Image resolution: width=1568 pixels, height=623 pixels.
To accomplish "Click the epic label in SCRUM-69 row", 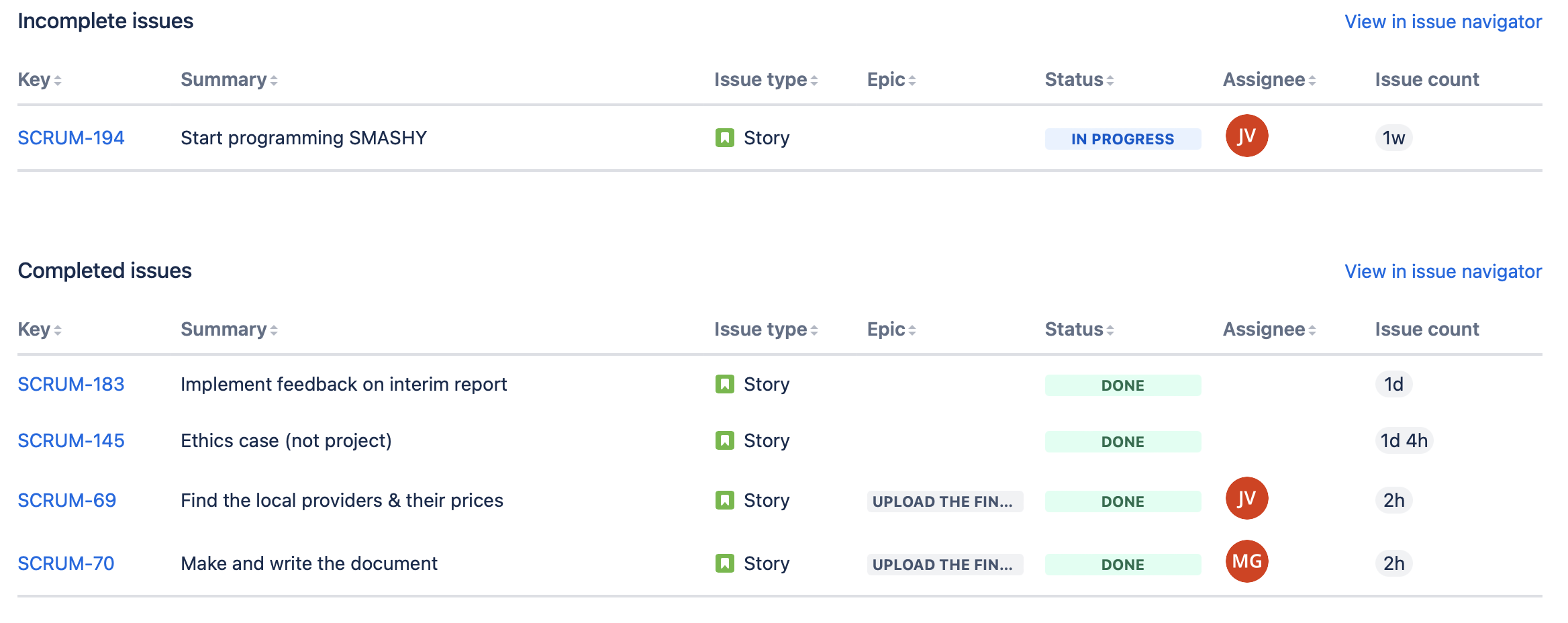I will [x=944, y=501].
